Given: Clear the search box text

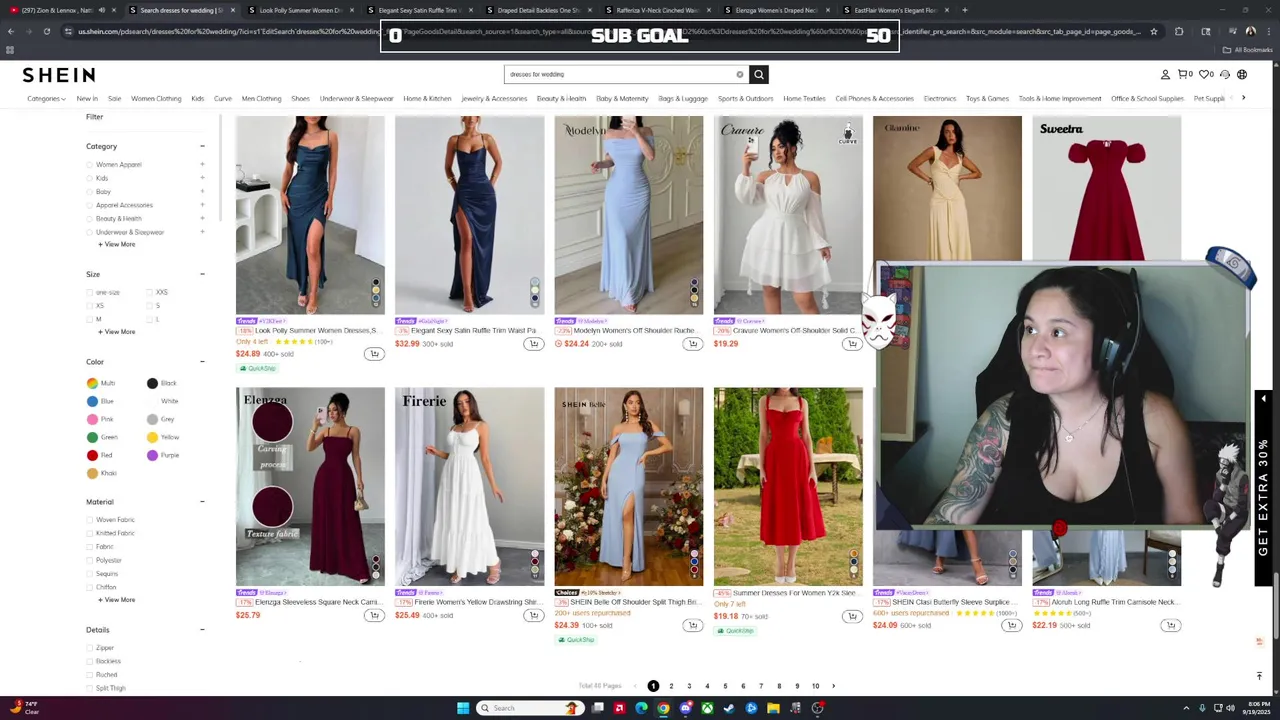Looking at the screenshot, I should 740,74.
